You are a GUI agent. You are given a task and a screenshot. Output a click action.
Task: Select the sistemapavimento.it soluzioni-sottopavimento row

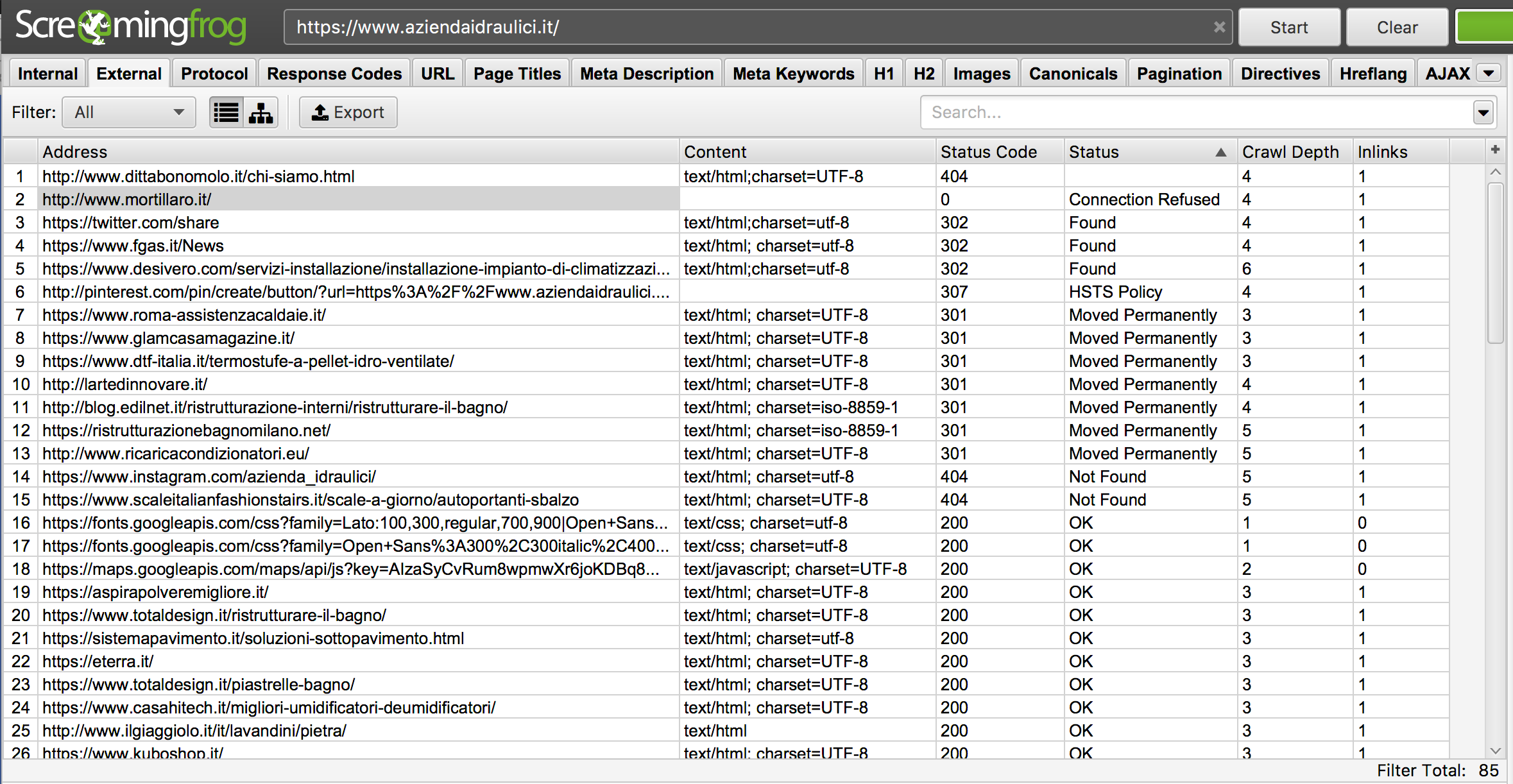coord(726,638)
